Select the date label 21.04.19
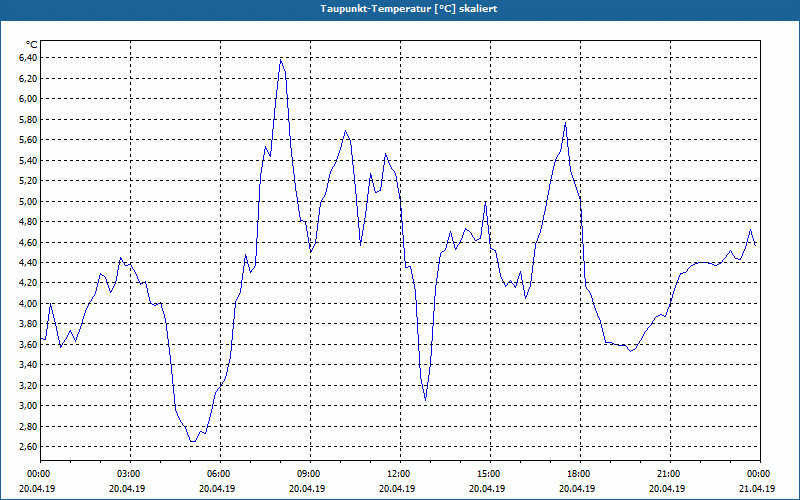 tap(758, 488)
